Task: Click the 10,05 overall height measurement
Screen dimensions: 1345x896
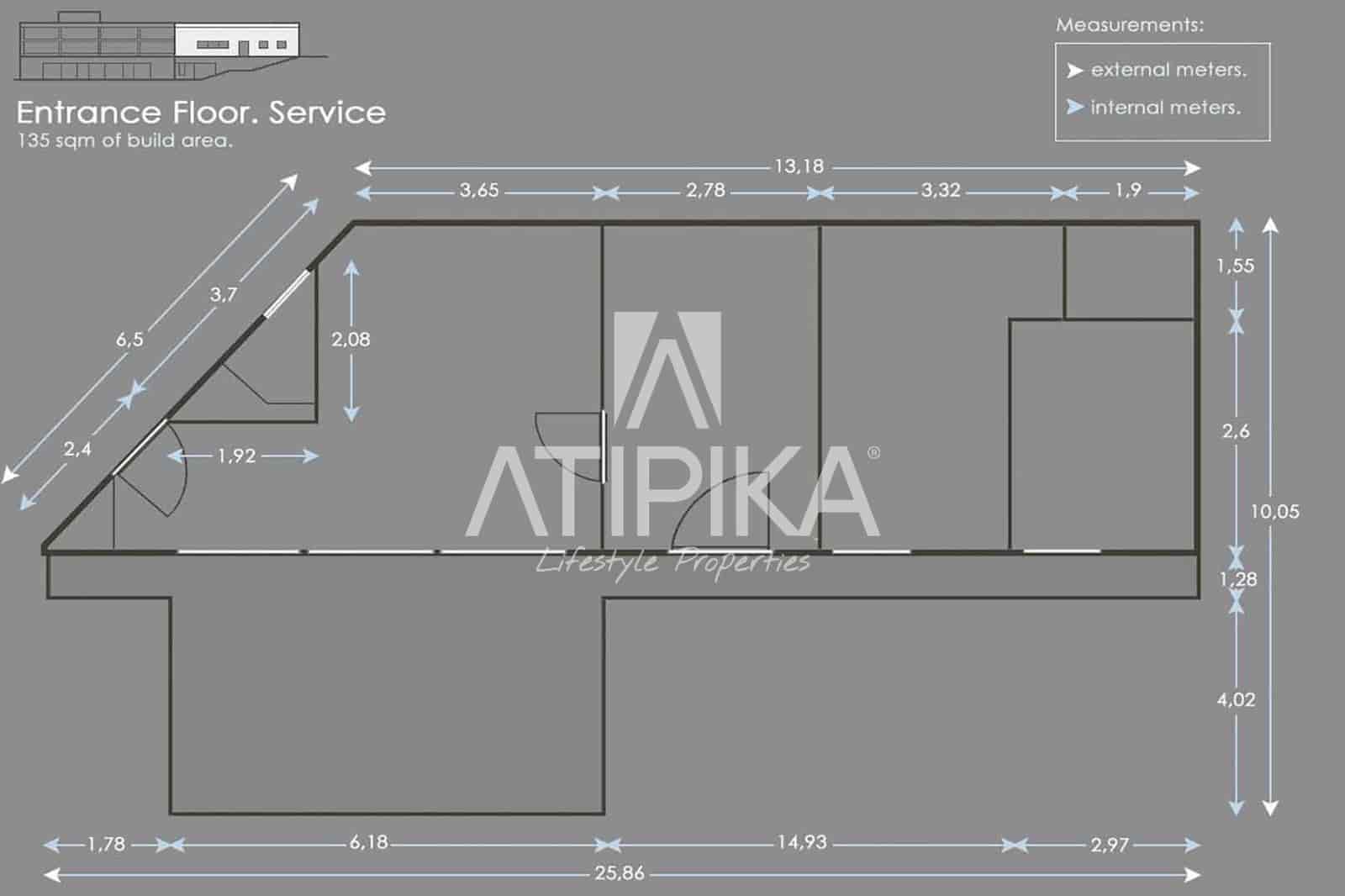Action: (x=1274, y=511)
